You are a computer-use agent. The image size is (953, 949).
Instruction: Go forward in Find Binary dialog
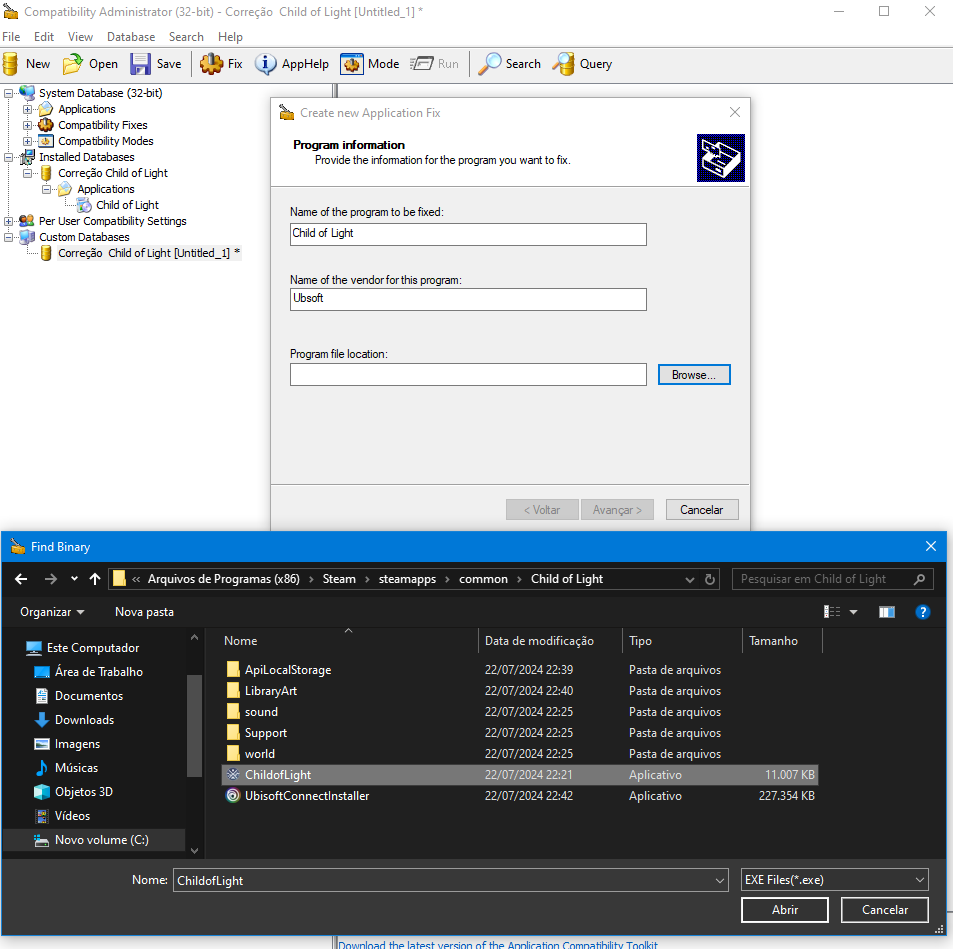pyautogui.click(x=51, y=579)
